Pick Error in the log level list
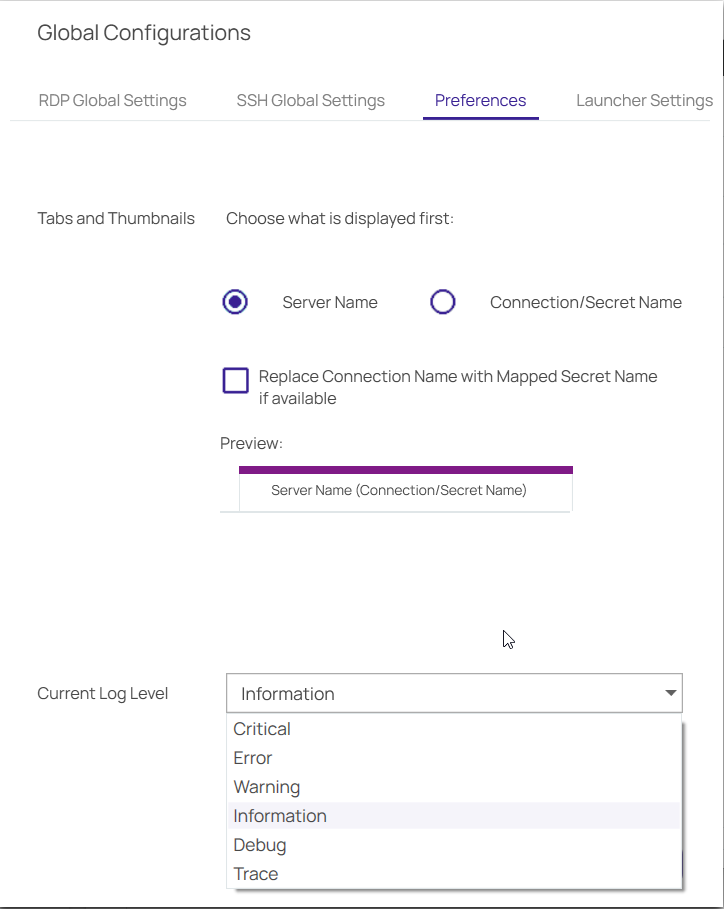Screen dimensions: 724x909 (x=253, y=758)
